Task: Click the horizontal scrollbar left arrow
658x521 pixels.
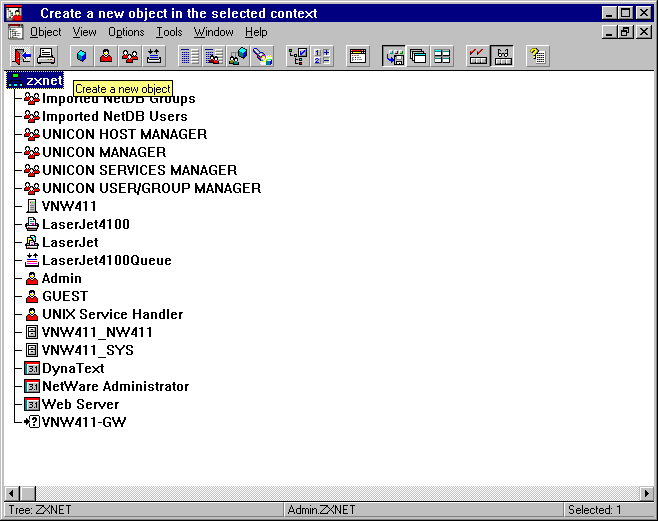Action: click(x=13, y=494)
